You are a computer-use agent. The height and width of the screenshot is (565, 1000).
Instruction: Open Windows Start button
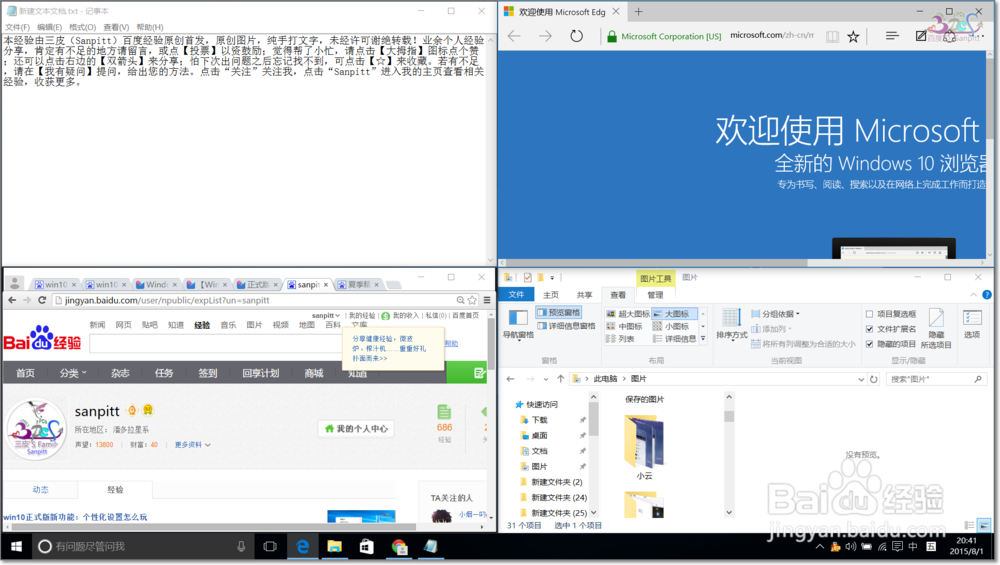[17, 547]
